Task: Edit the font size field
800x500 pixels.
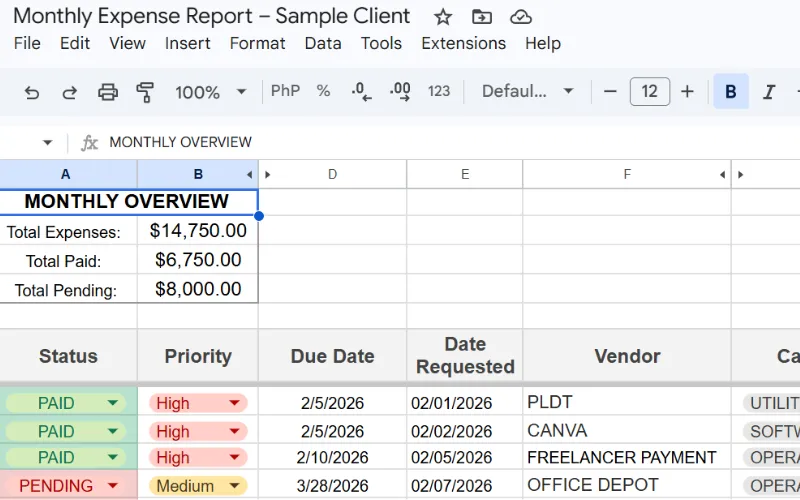Action: point(649,91)
